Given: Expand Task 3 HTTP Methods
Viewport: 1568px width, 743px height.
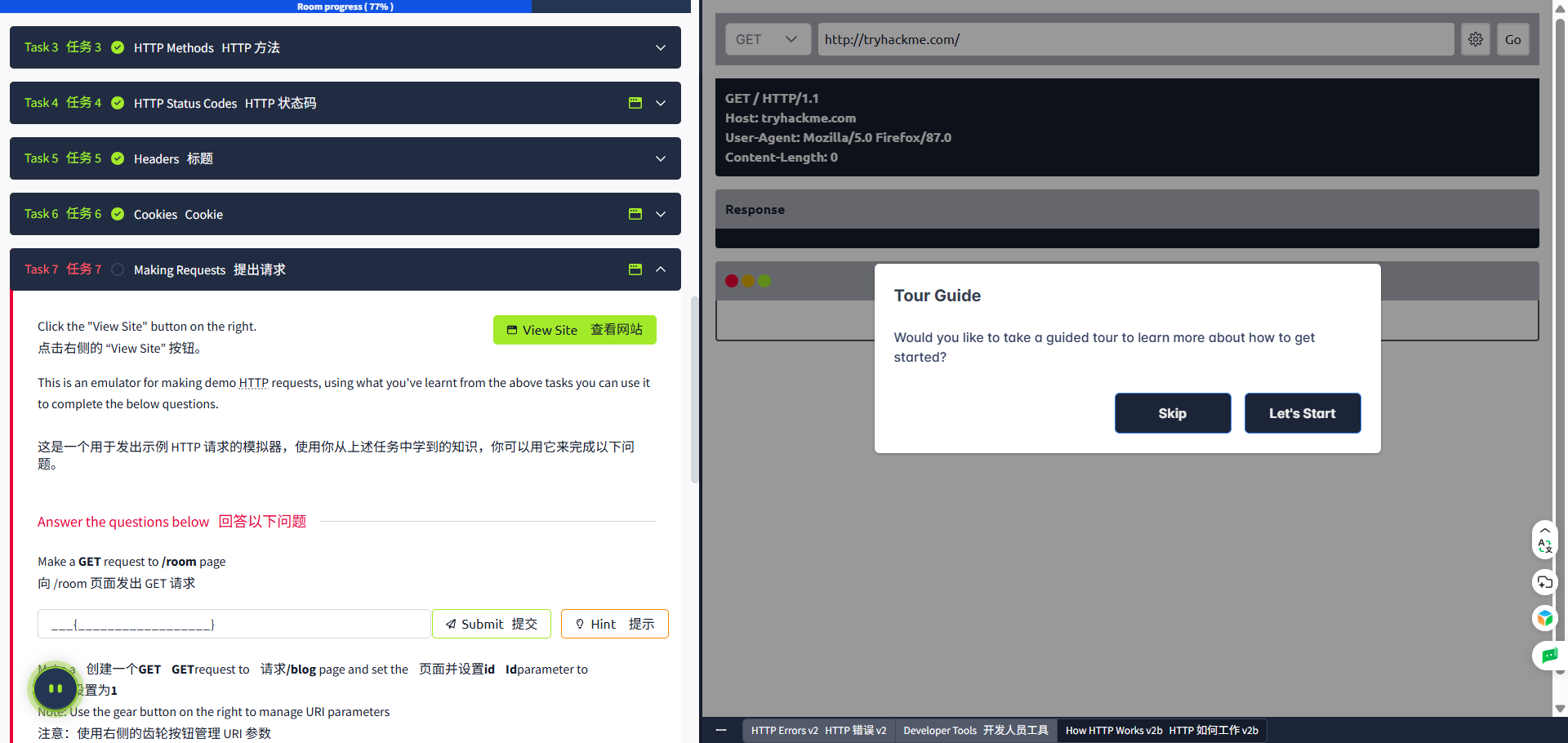Looking at the screenshot, I should 661,47.
